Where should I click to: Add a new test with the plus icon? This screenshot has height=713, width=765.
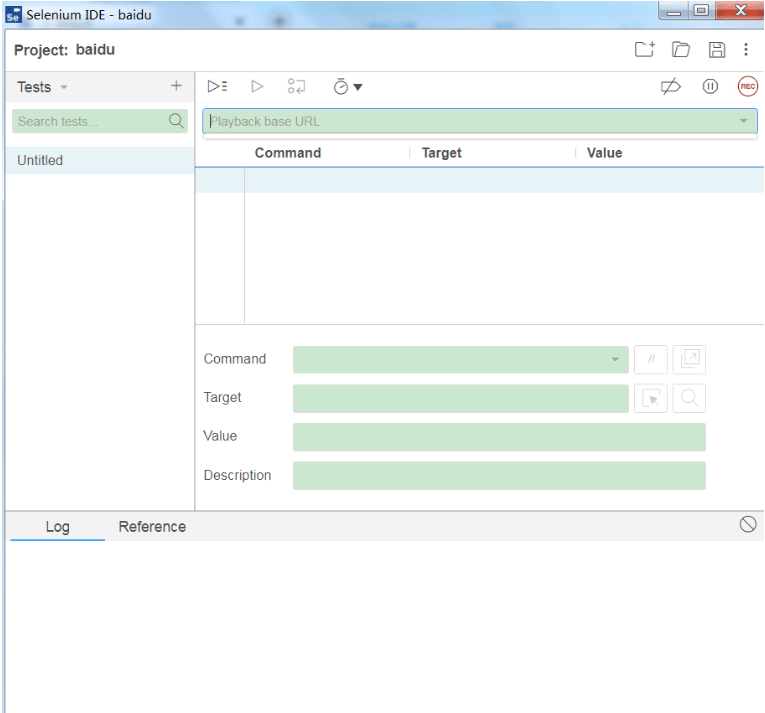pos(176,86)
